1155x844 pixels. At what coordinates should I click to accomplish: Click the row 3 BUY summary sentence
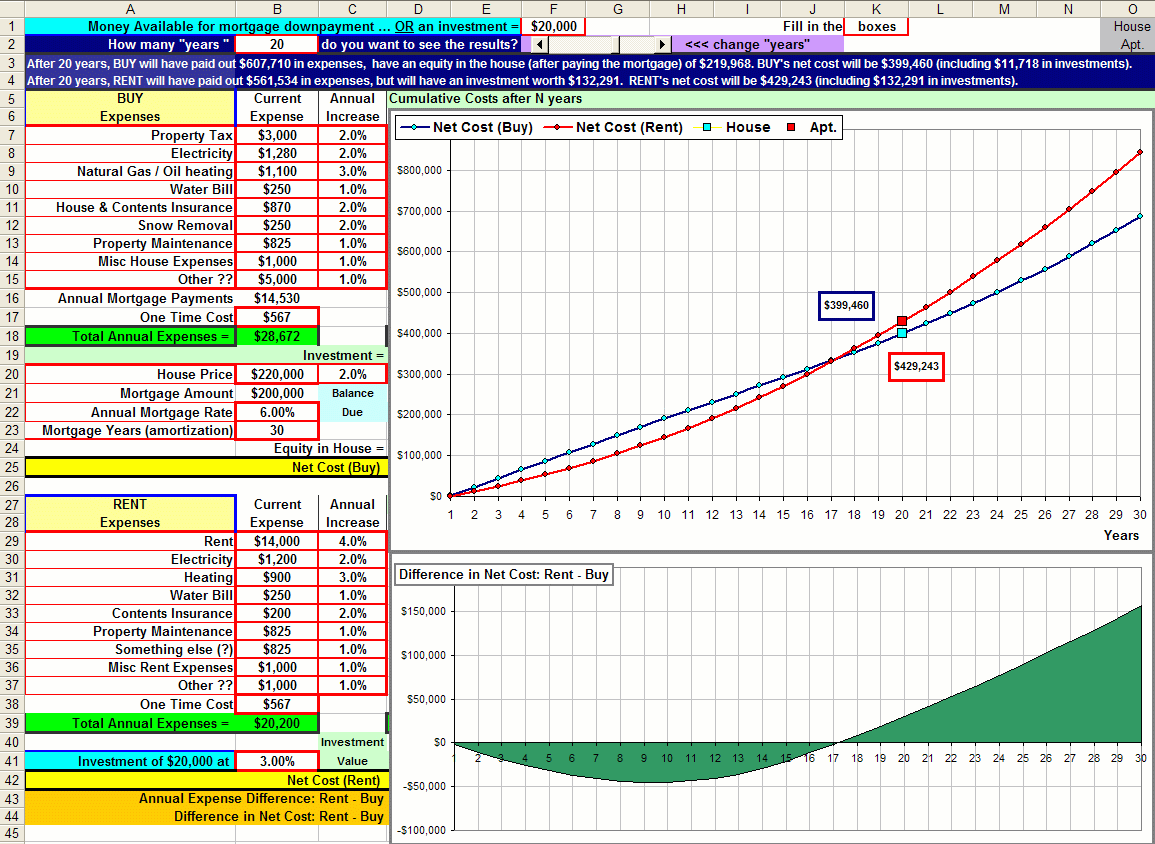pyautogui.click(x=579, y=63)
